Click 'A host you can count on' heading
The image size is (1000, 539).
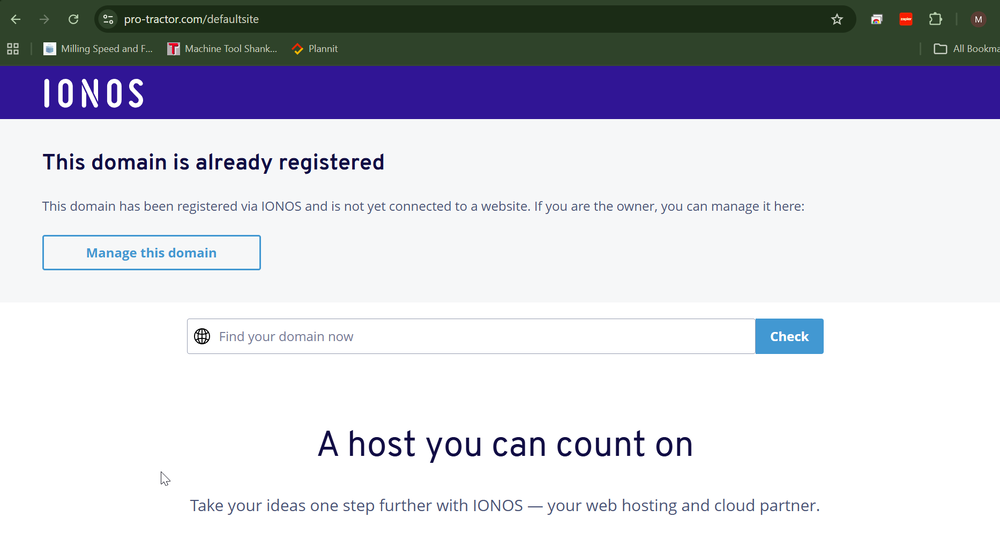[505, 444]
